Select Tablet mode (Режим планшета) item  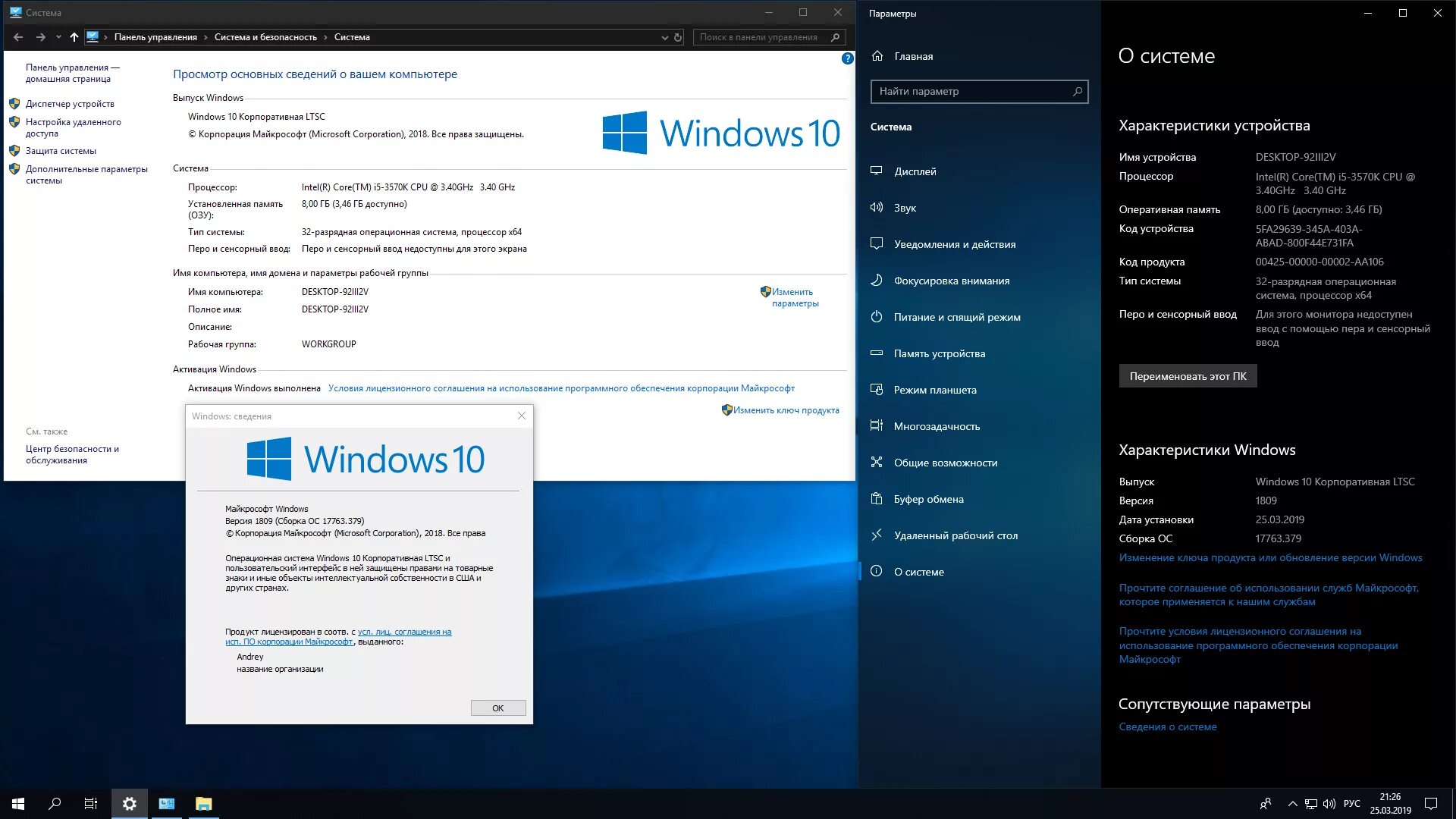tap(934, 390)
